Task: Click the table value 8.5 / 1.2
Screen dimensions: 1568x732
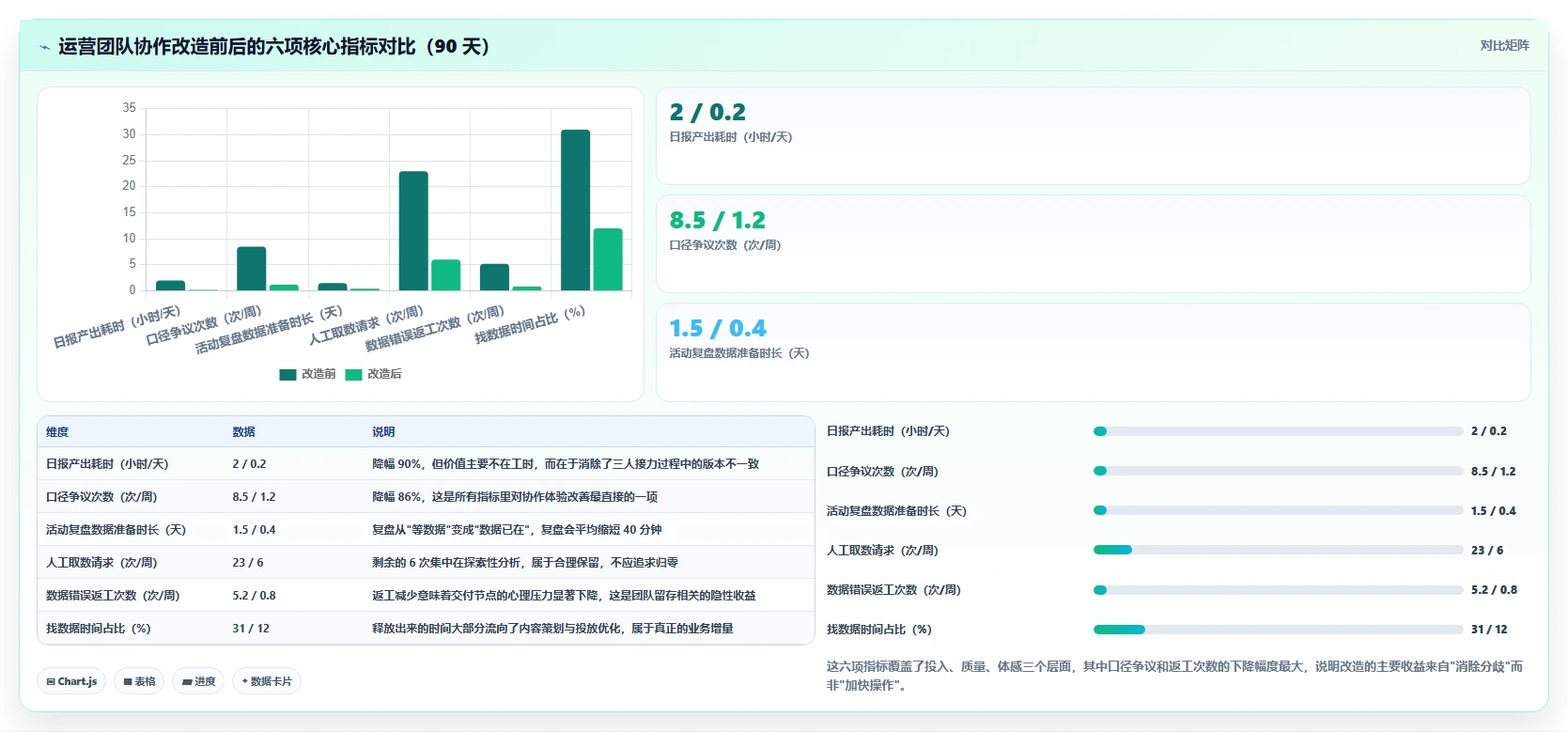Action: pos(254,497)
